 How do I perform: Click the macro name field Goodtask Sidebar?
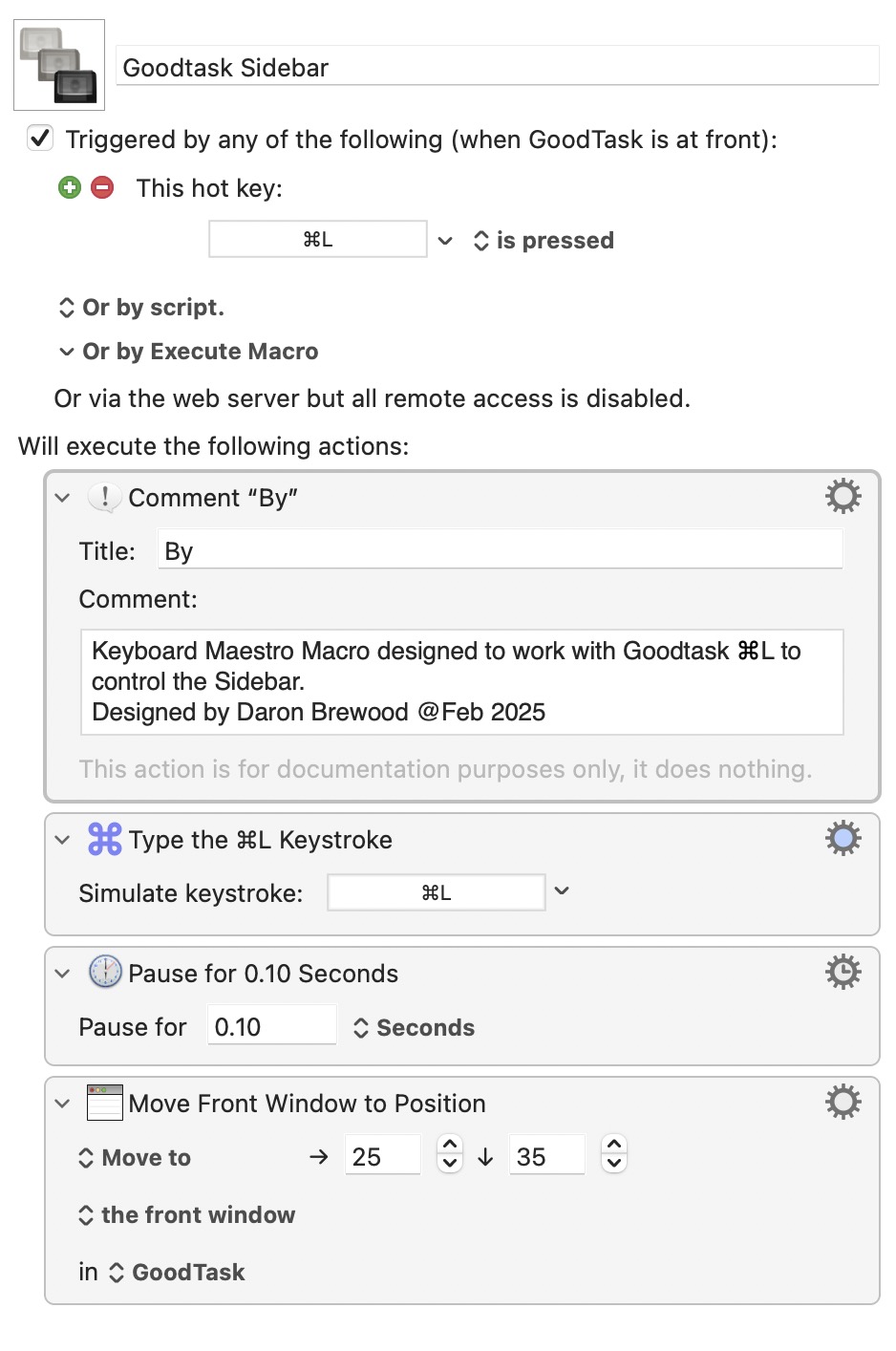497,66
